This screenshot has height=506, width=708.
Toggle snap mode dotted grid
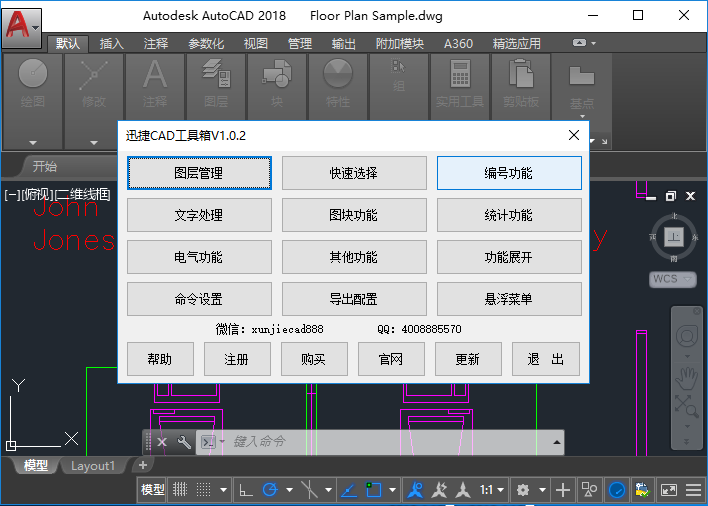tap(204, 489)
